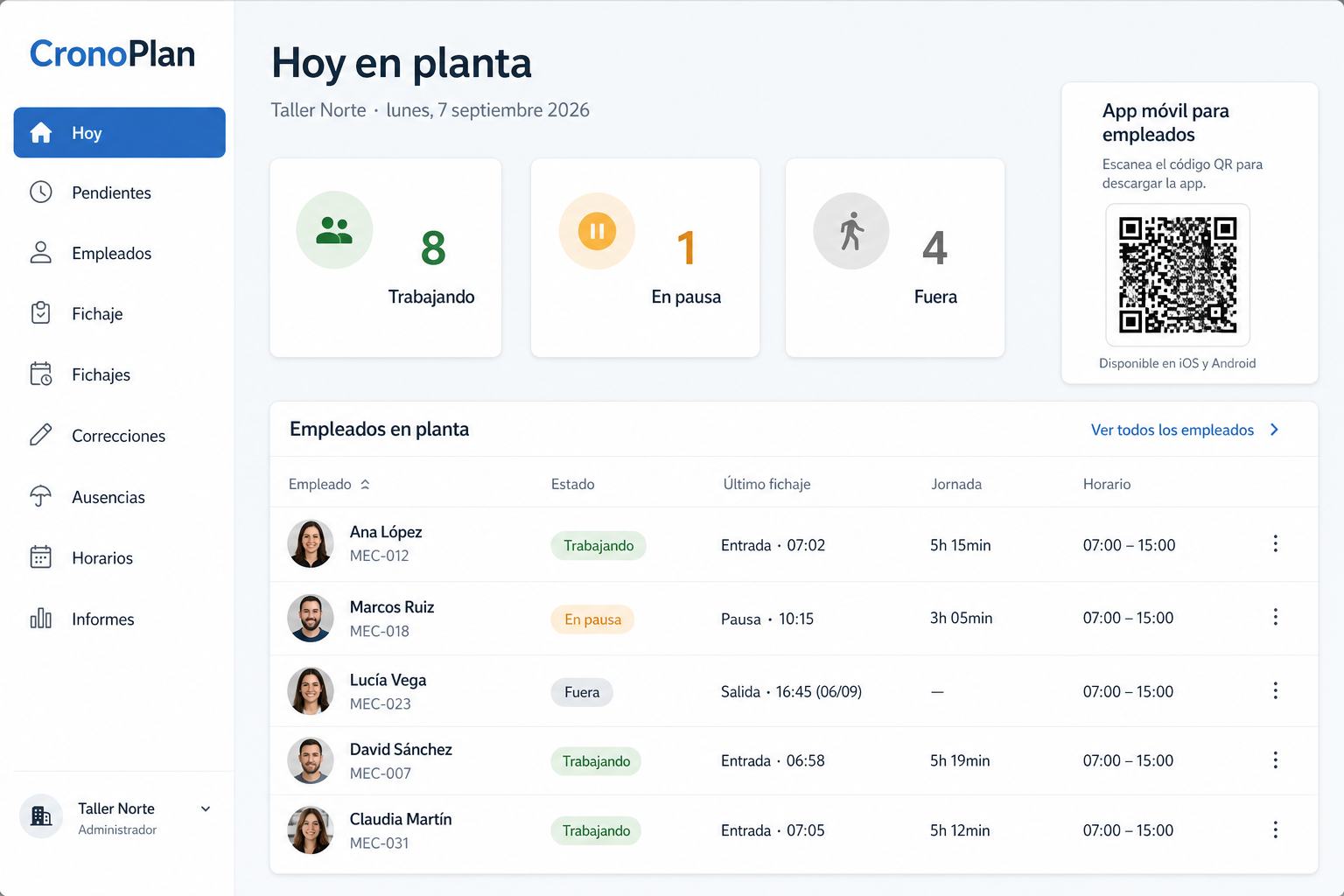The image size is (1344, 896).
Task: Click the walking person icon for Fuera
Action: pyautogui.click(x=851, y=231)
